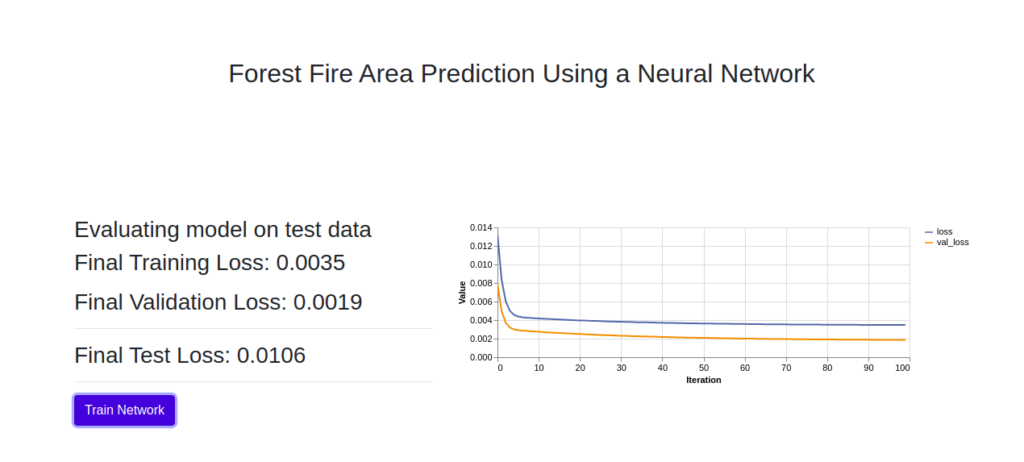Click the Final Validation Loss text

pyautogui.click(x=218, y=302)
